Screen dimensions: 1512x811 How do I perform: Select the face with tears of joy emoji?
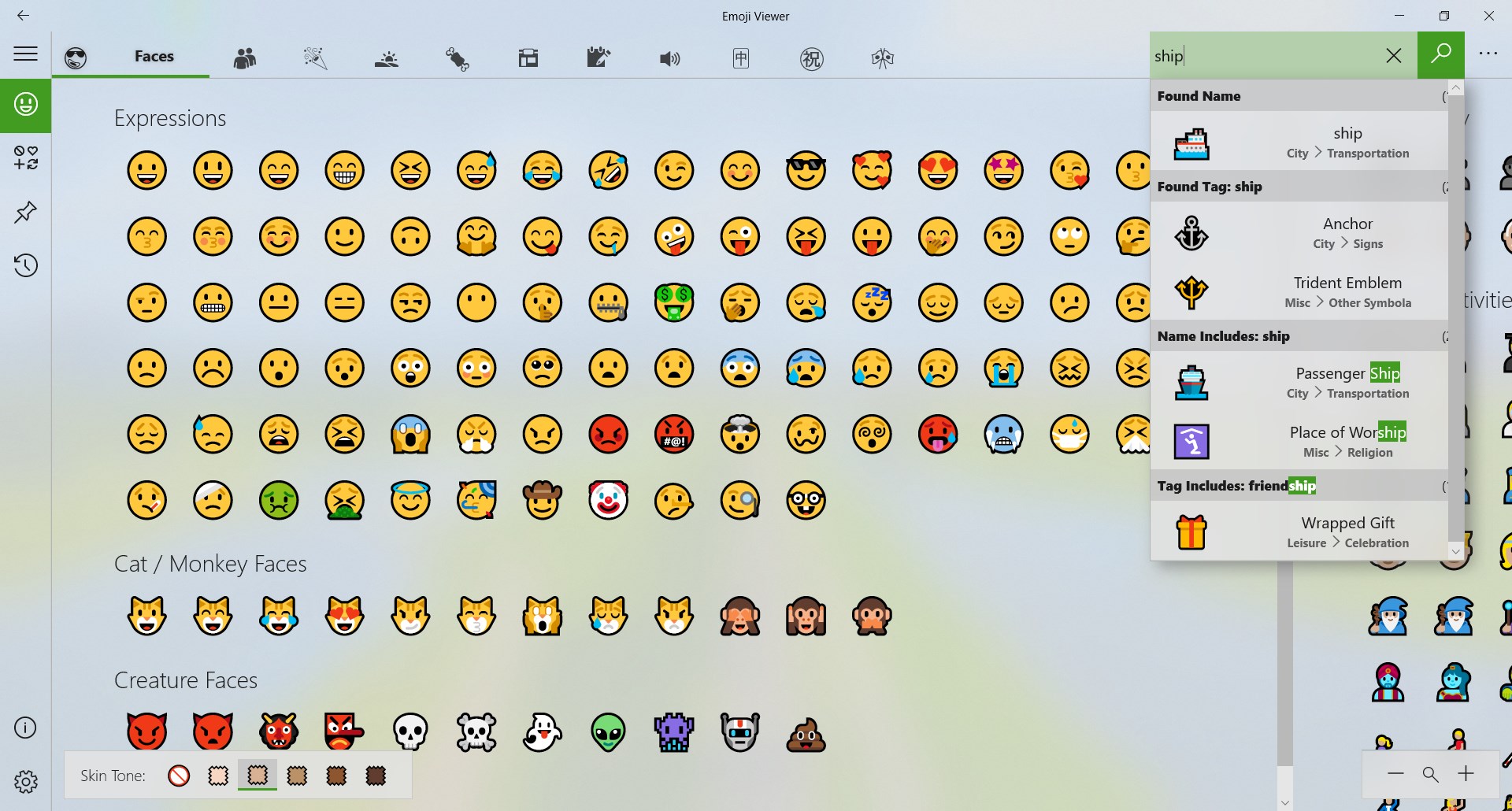[x=543, y=170]
